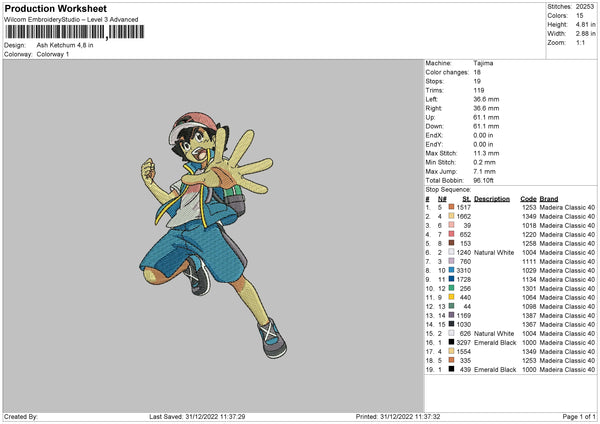
Task: Click the machine name Tajima
Action: 483,63
